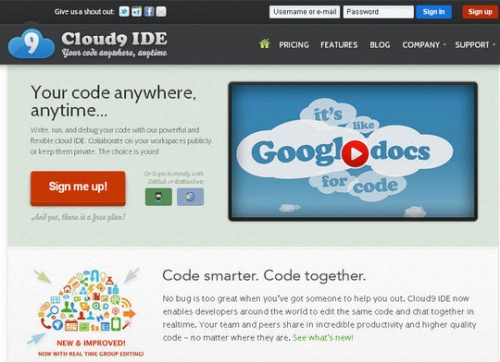Share with the Google +1 icon
The image size is (500, 362).
tap(136, 12)
